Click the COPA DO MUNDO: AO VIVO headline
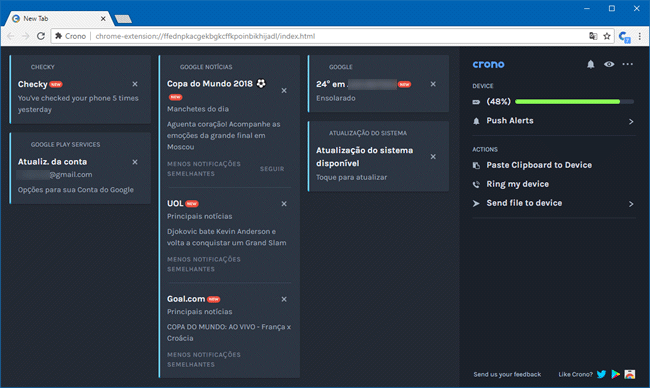This screenshot has width=650, height=388. 229,332
